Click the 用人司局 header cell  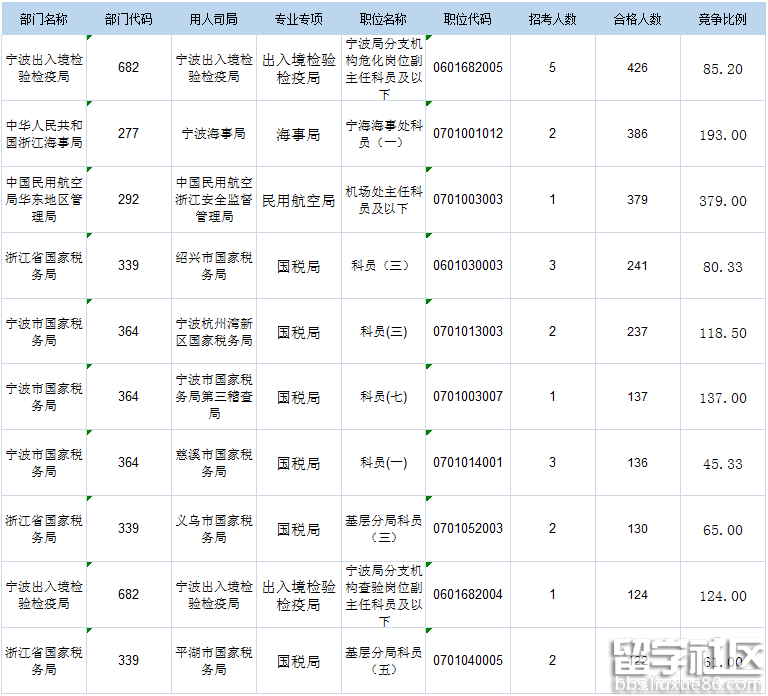coord(213,20)
